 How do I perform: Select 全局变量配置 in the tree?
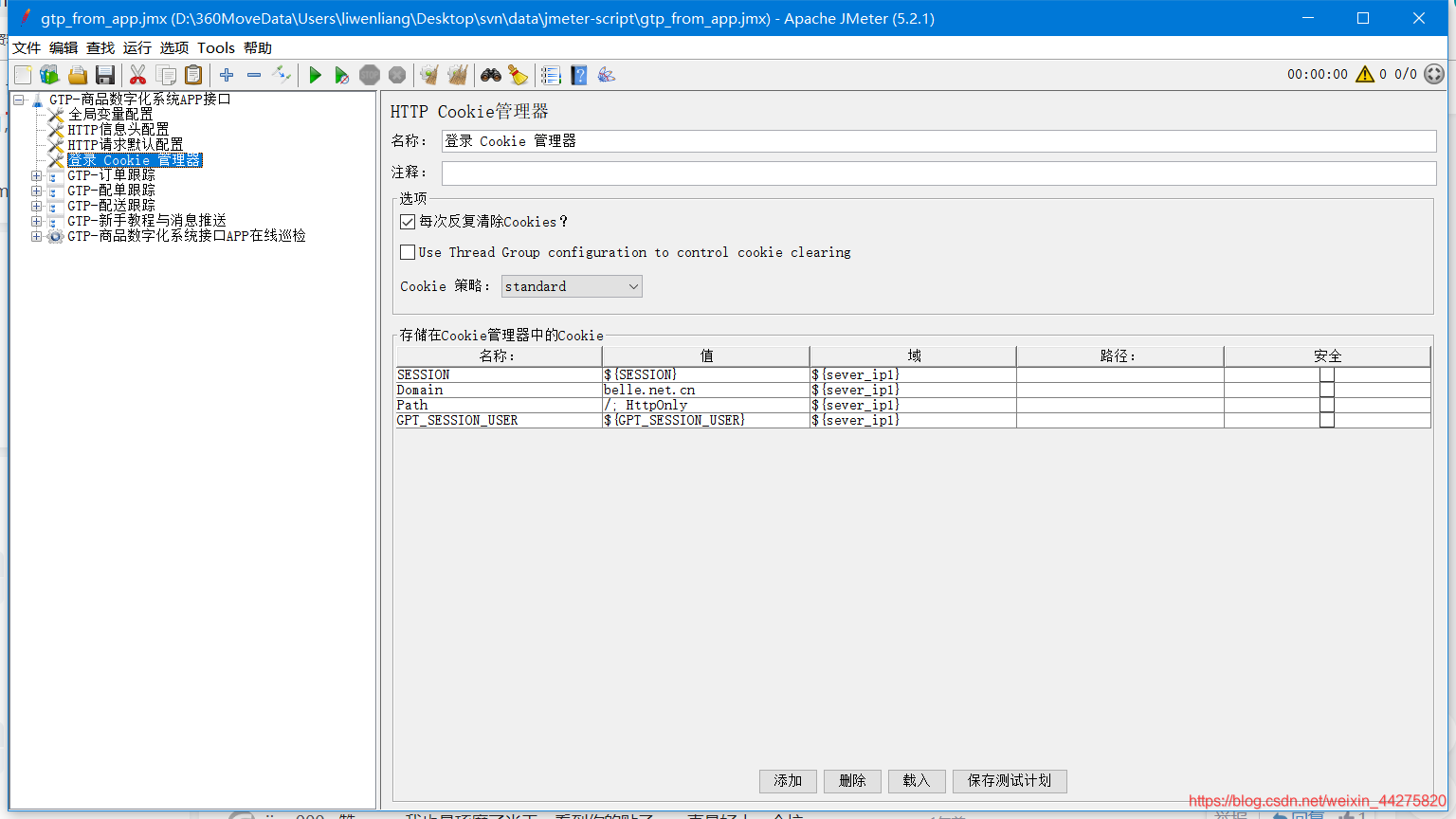[110, 114]
